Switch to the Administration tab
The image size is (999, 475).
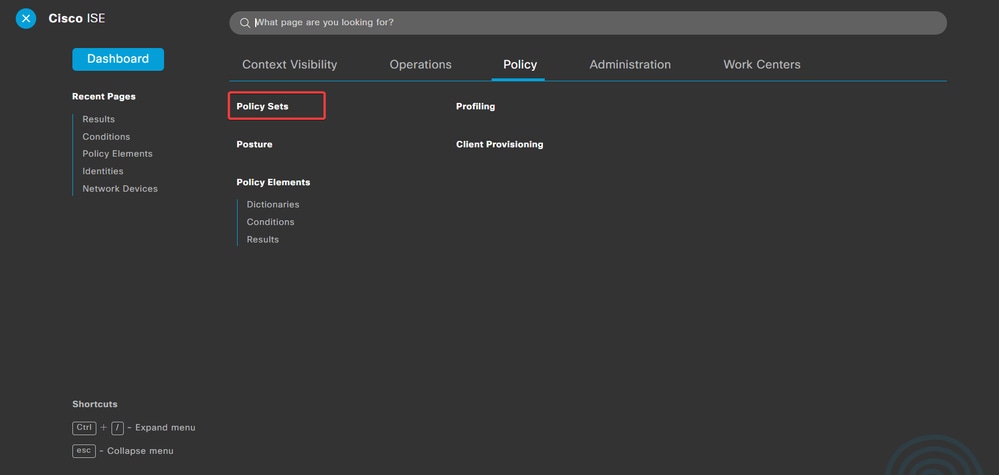[629, 64]
